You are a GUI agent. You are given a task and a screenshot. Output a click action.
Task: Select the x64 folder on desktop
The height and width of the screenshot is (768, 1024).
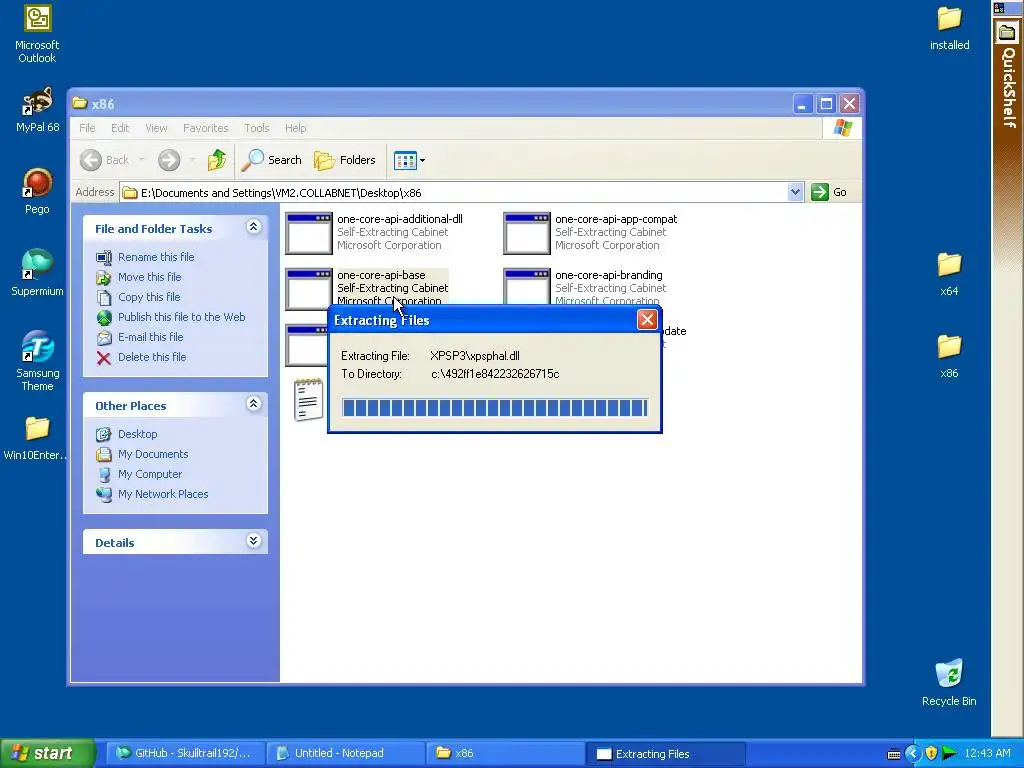tap(950, 274)
